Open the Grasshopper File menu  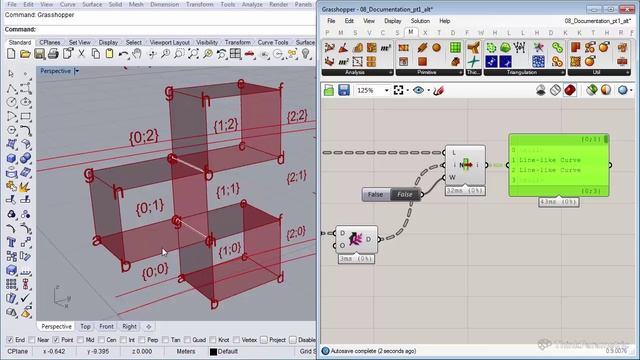(331, 21)
